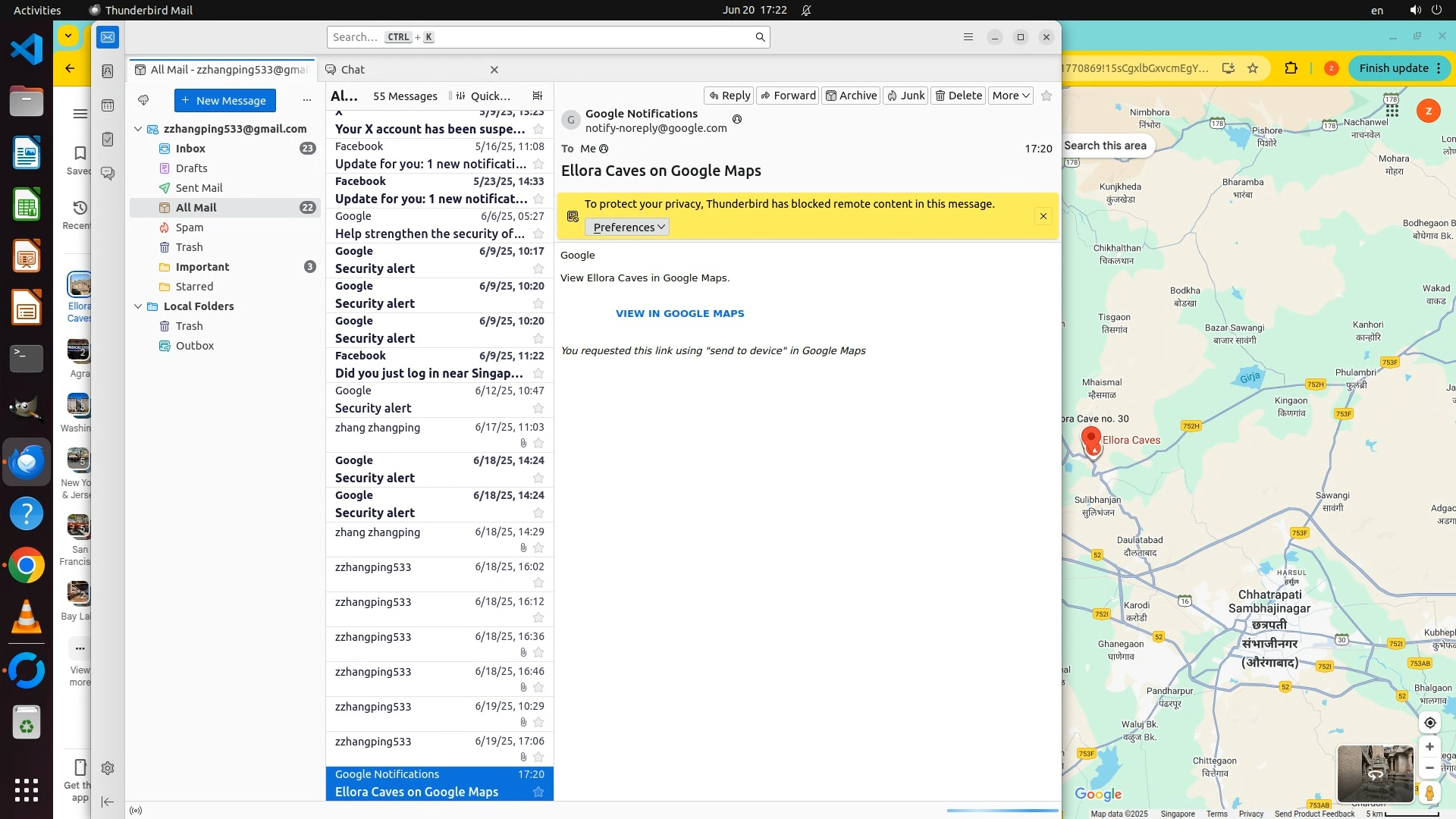Switch to the Chat tab

tap(353, 70)
